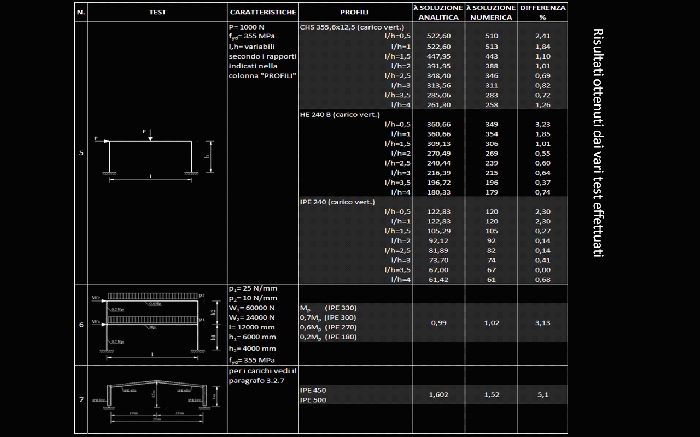Click the N. column header
700x437 pixels.
click(81, 12)
